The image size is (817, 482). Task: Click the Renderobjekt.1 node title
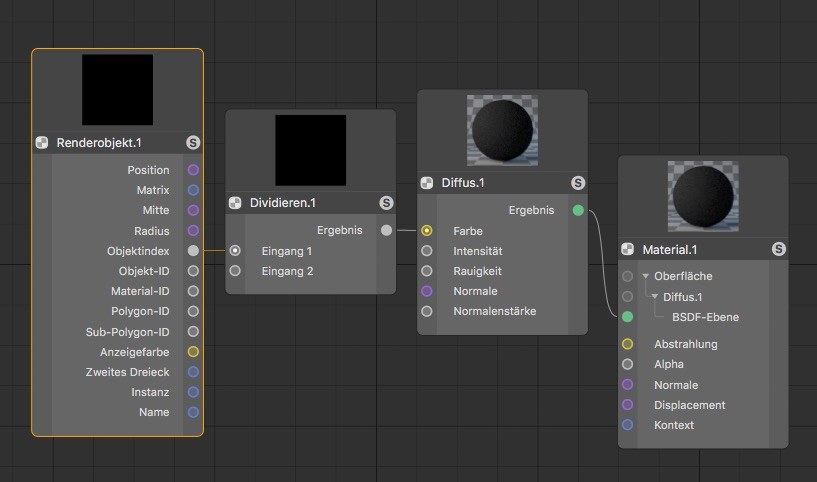[99, 143]
